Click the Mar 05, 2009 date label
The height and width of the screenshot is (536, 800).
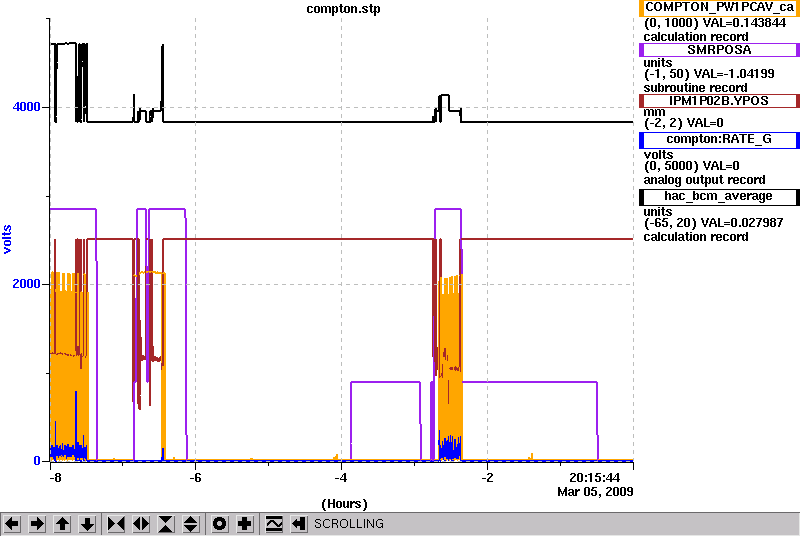click(595, 492)
